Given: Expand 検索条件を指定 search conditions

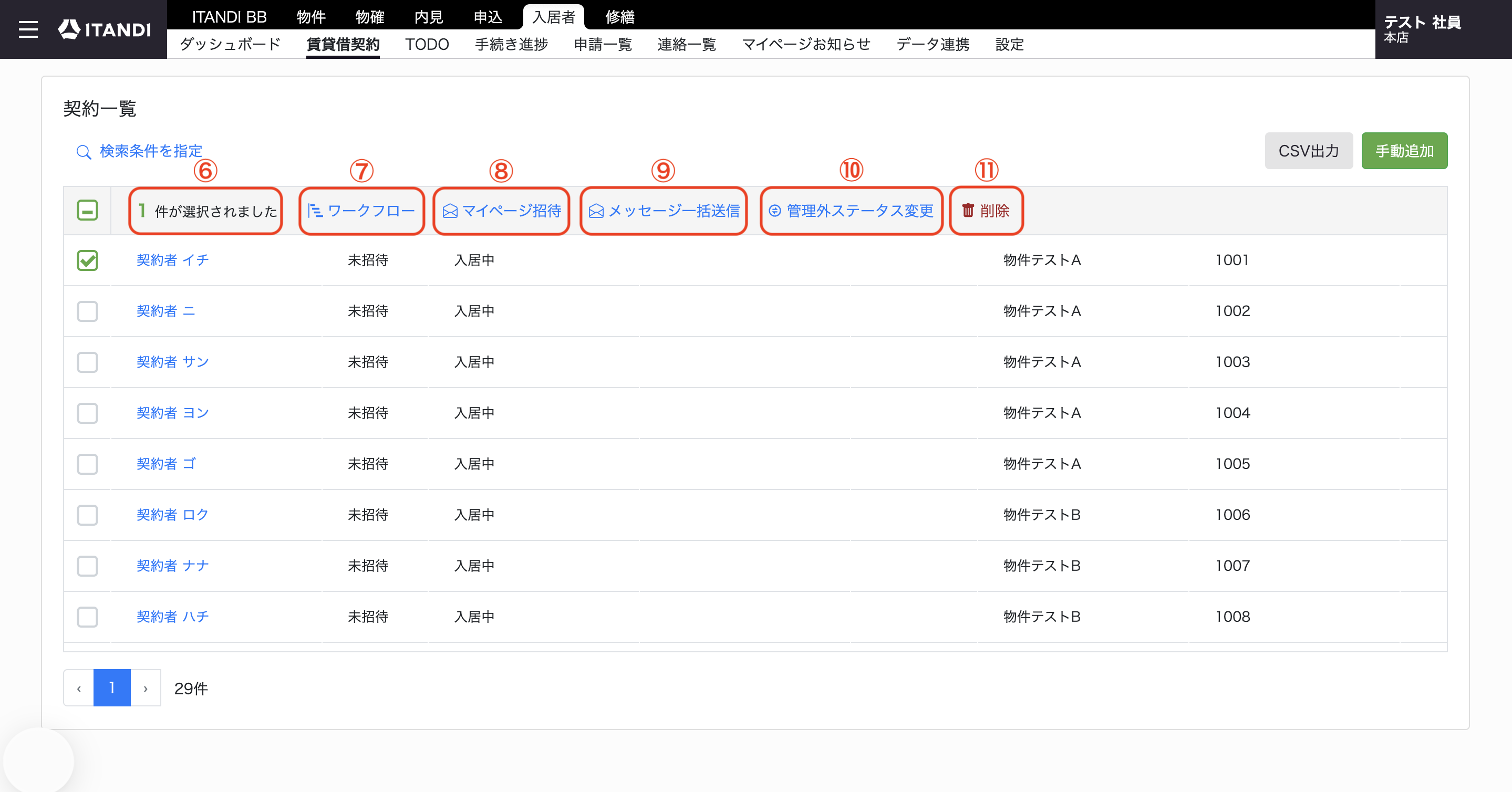Looking at the screenshot, I should coord(151,151).
